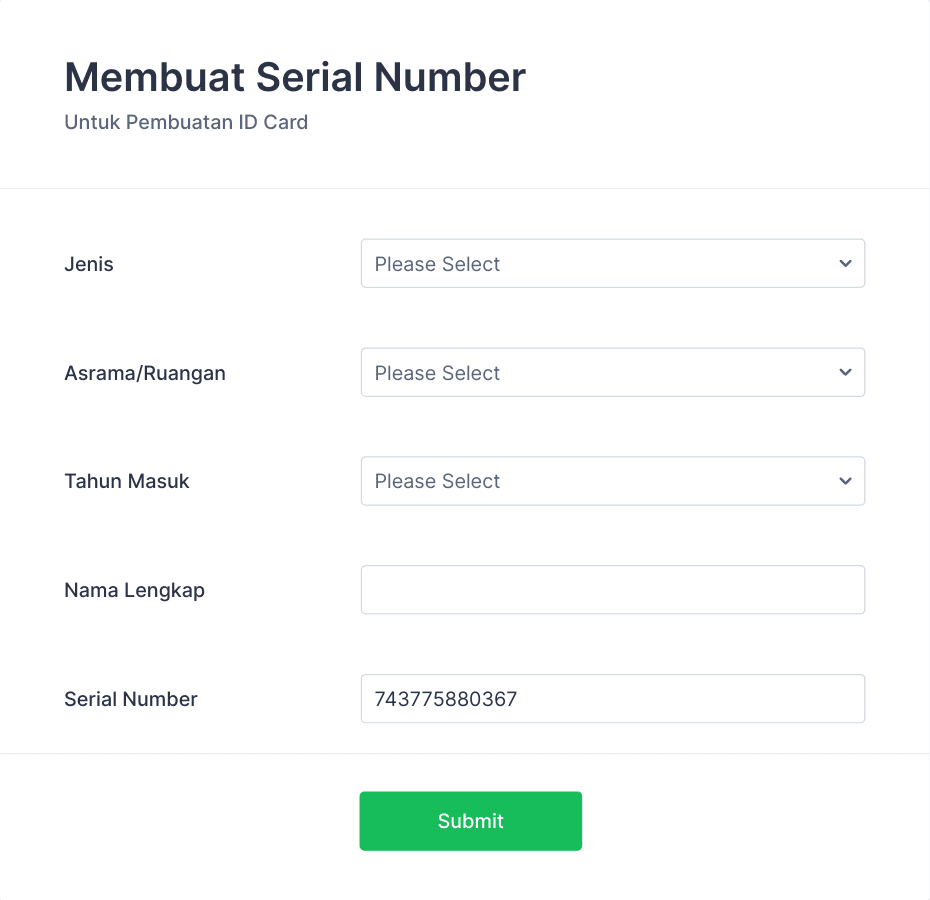Open the Jenis select box
Viewport: 930px width, 900px height.
click(x=613, y=263)
